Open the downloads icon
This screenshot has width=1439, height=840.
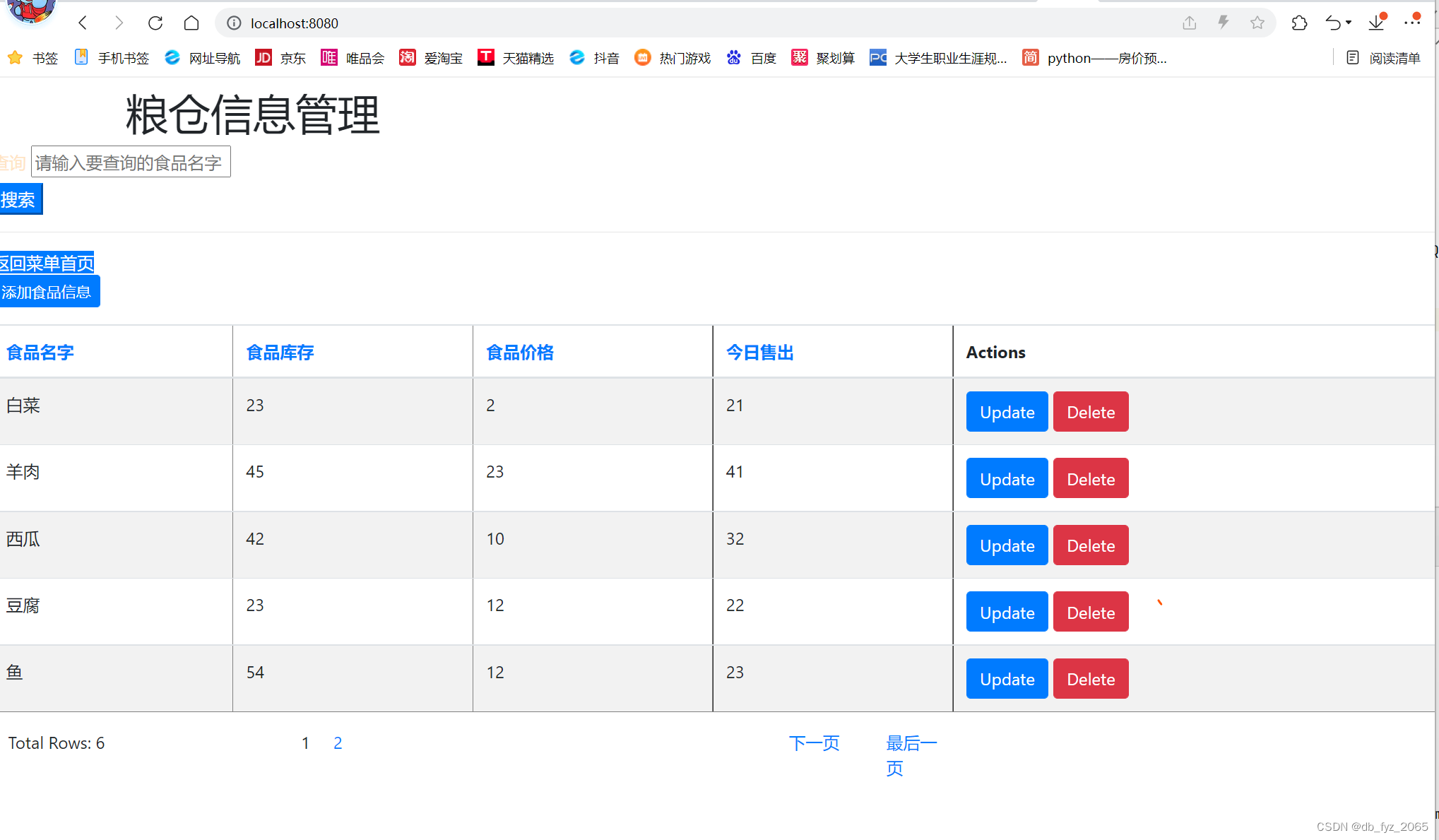(x=1376, y=23)
